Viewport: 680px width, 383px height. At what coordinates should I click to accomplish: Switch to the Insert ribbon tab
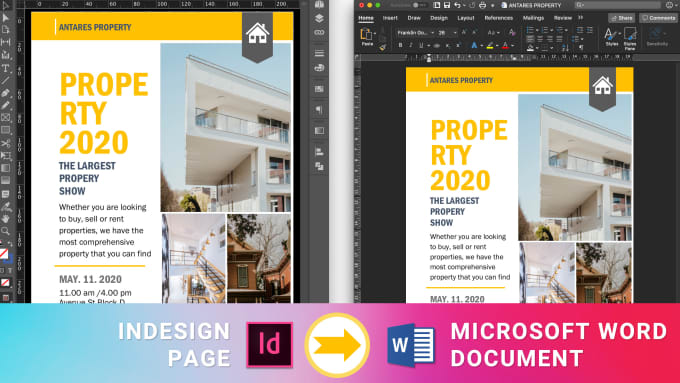[390, 18]
